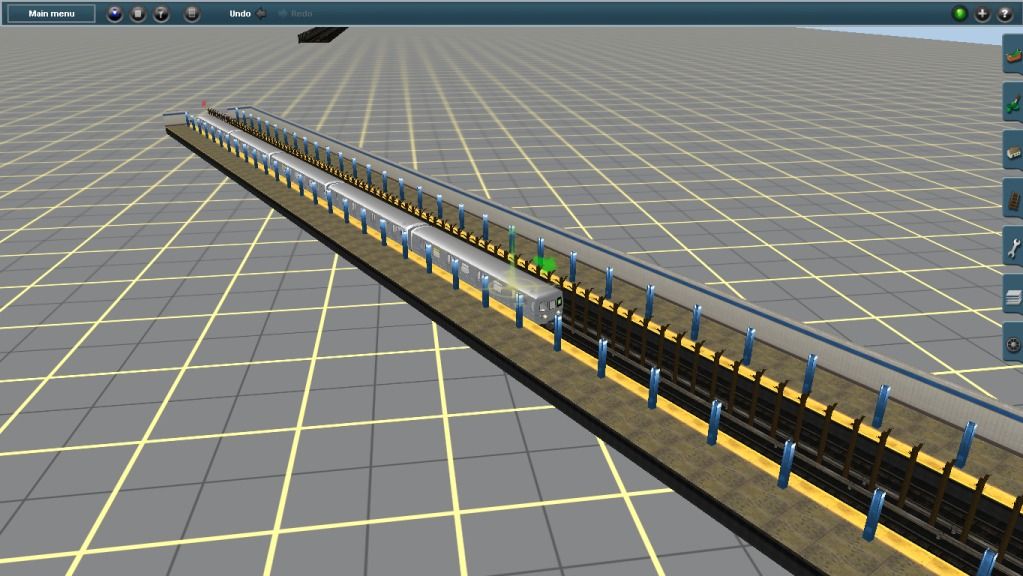Click the plus button at top right

pyautogui.click(x=982, y=13)
